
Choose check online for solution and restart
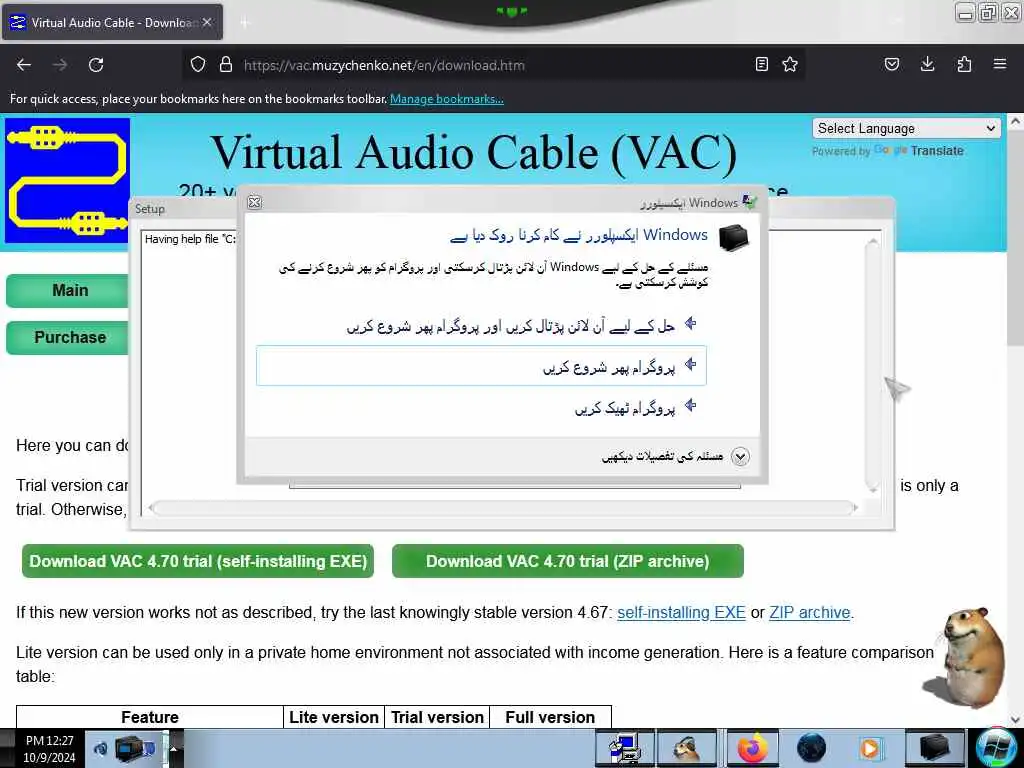pyautogui.click(x=481, y=325)
